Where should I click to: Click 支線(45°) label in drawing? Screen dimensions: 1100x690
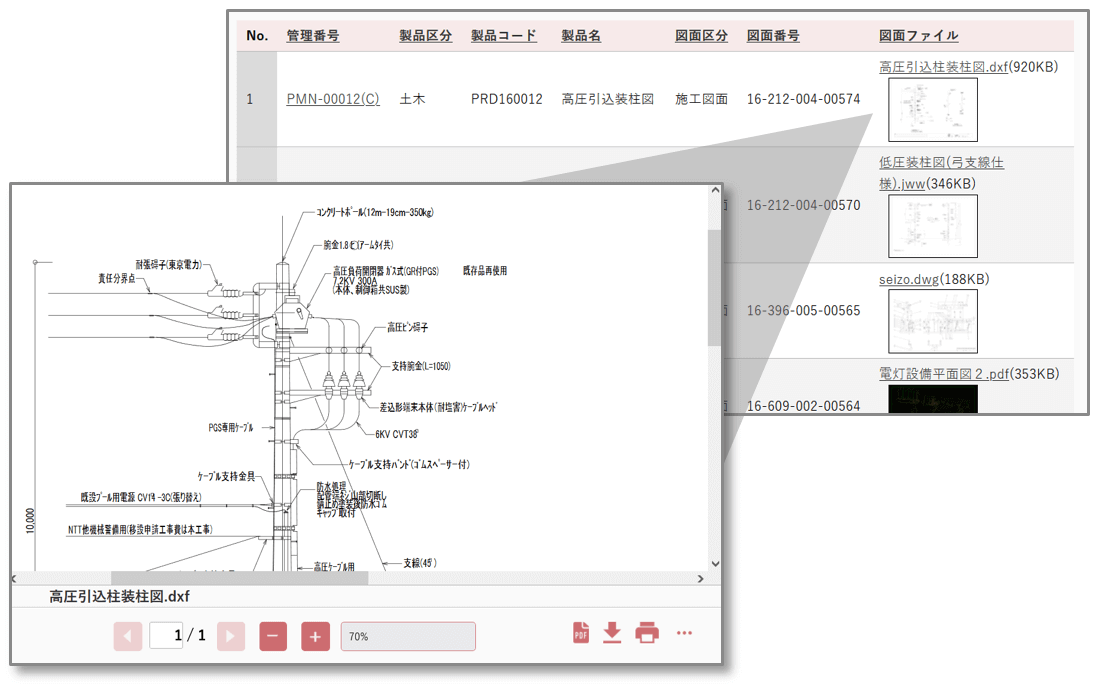(420, 563)
